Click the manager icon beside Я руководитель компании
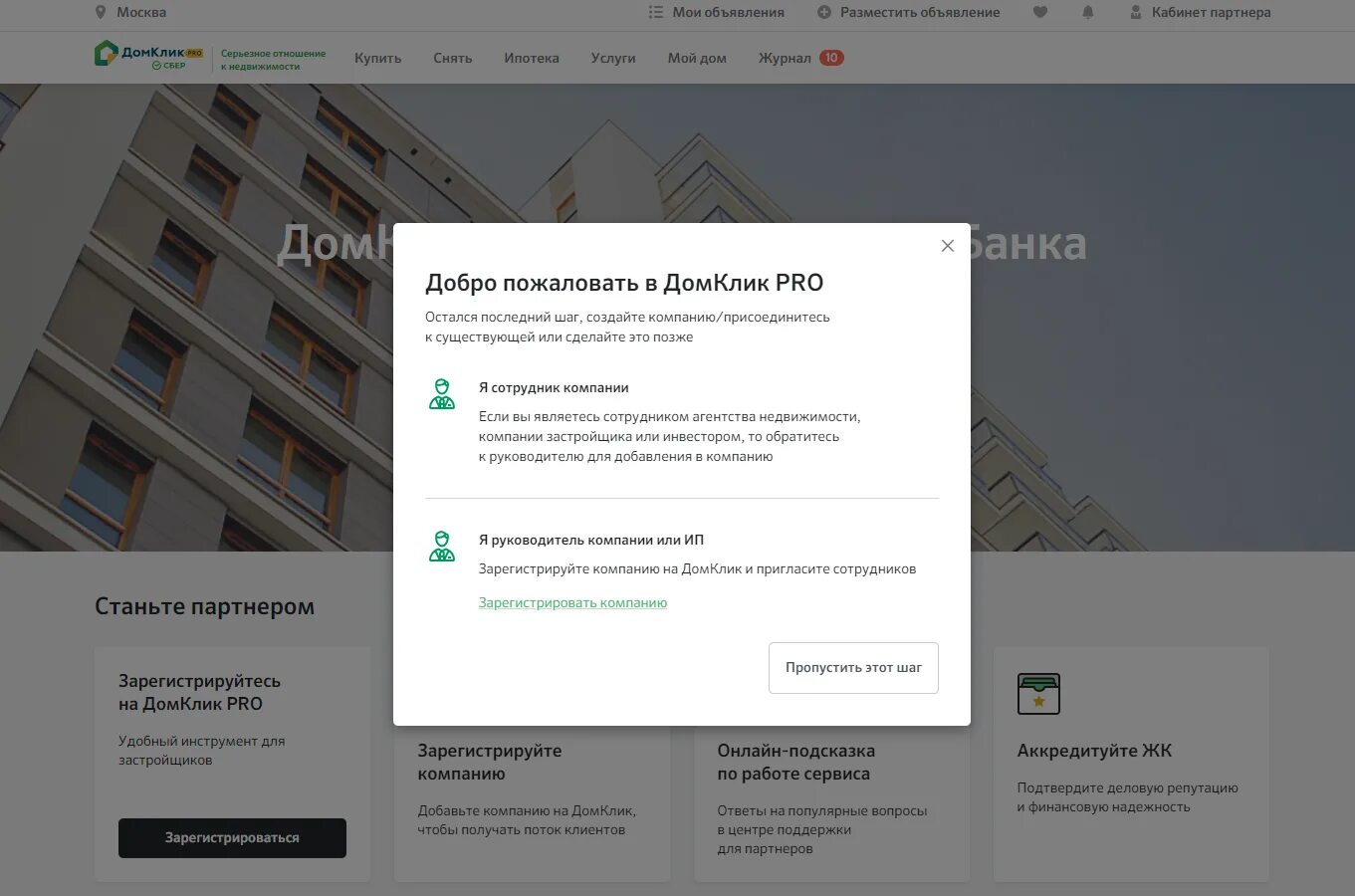1355x896 pixels. pyautogui.click(x=442, y=547)
